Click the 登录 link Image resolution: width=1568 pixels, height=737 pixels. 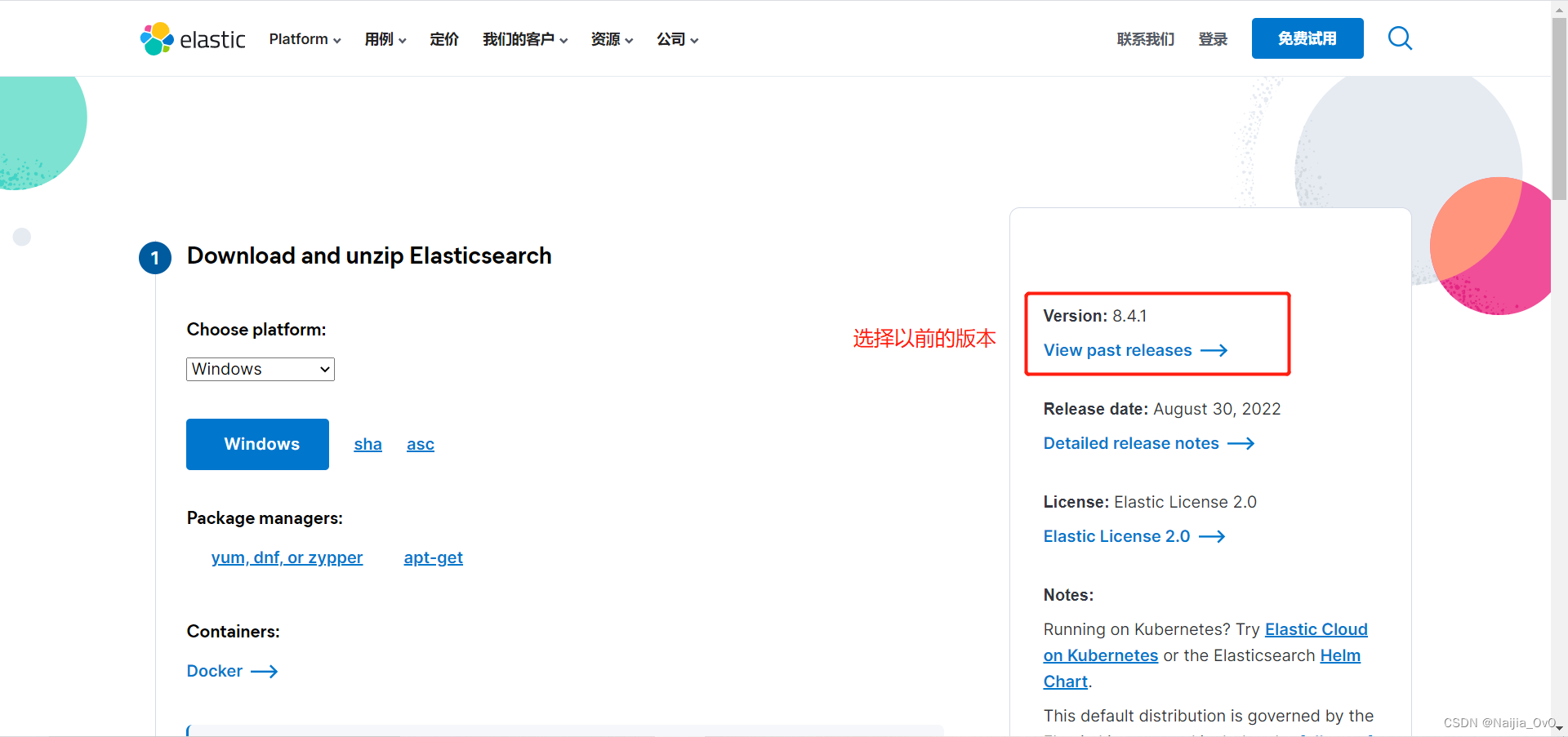1213,39
